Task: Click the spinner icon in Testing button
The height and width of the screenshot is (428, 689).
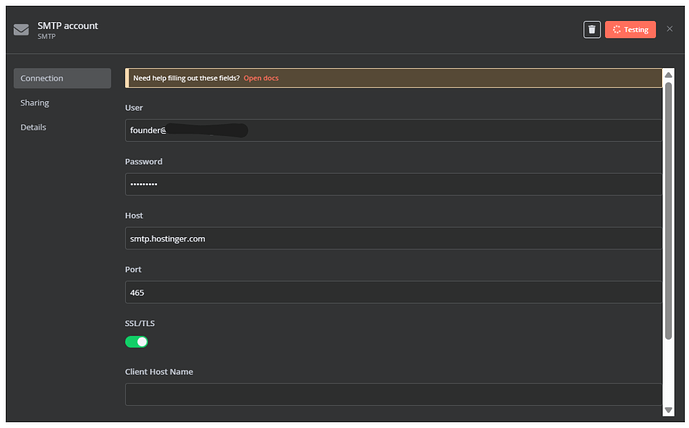Action: coord(616,29)
